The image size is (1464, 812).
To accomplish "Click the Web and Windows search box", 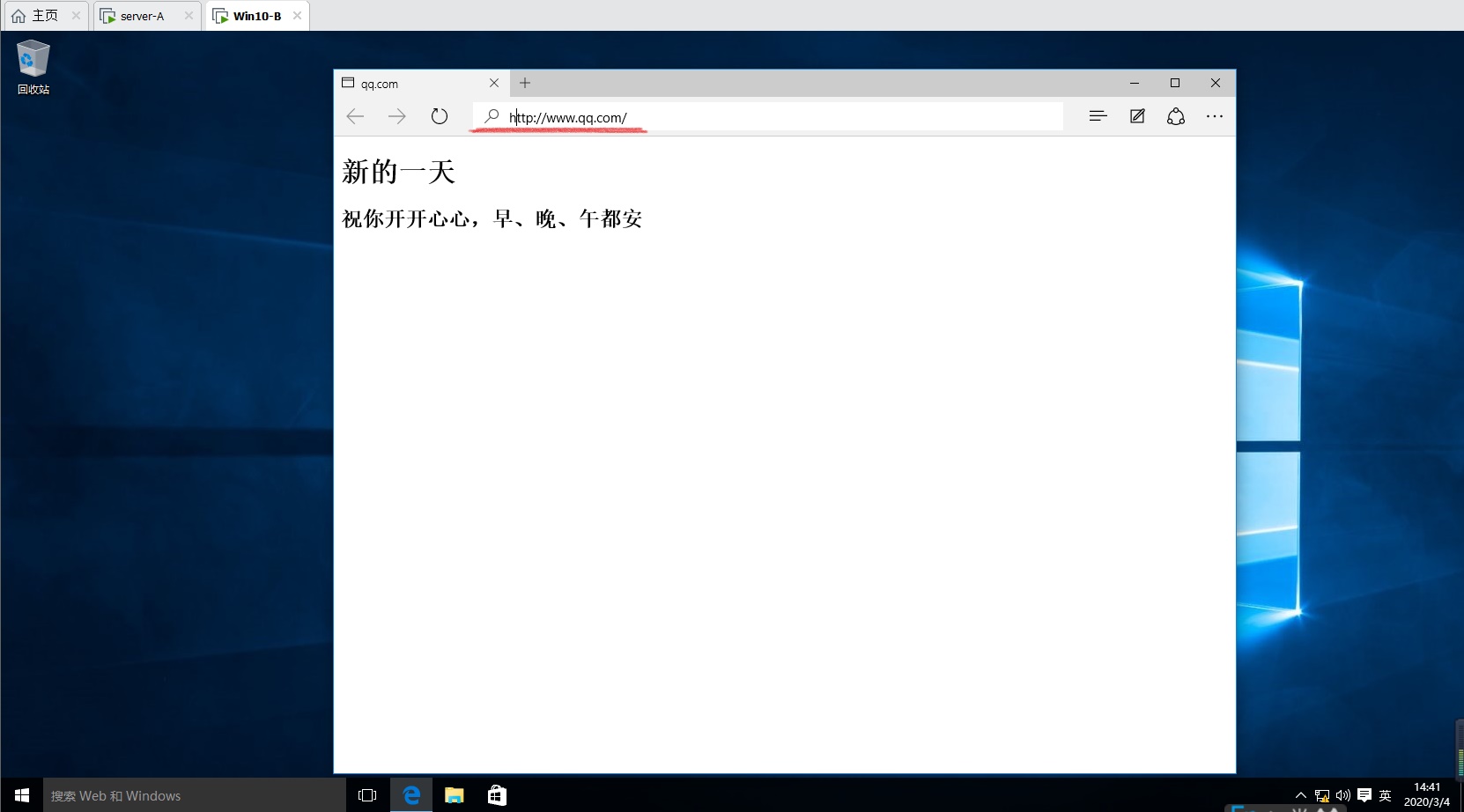I will click(x=195, y=795).
